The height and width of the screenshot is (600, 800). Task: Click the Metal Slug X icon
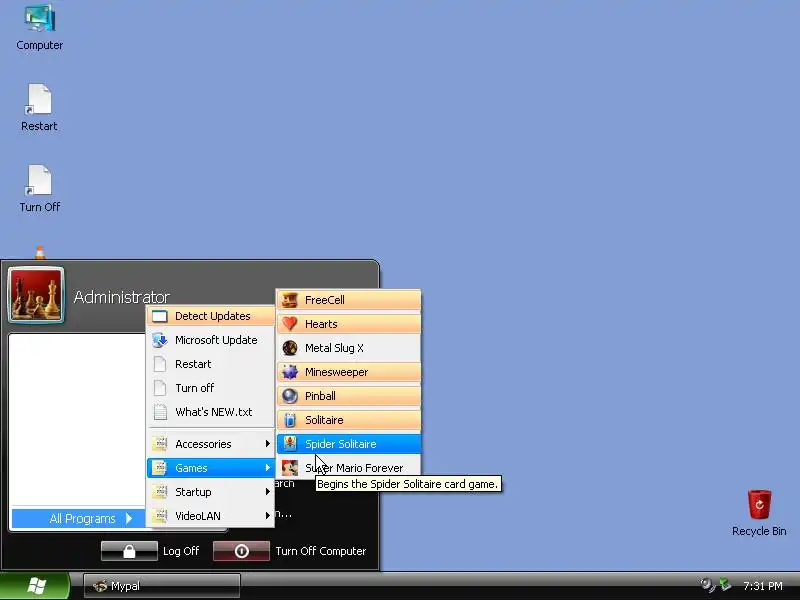click(x=290, y=348)
